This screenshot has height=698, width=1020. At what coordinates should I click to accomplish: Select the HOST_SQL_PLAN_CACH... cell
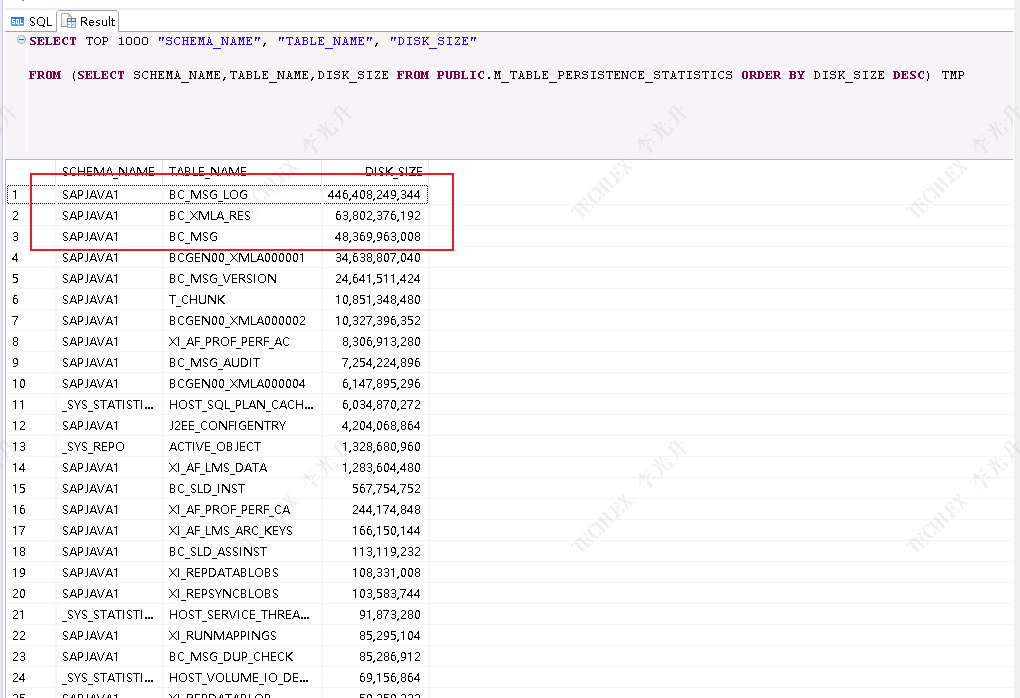click(242, 405)
